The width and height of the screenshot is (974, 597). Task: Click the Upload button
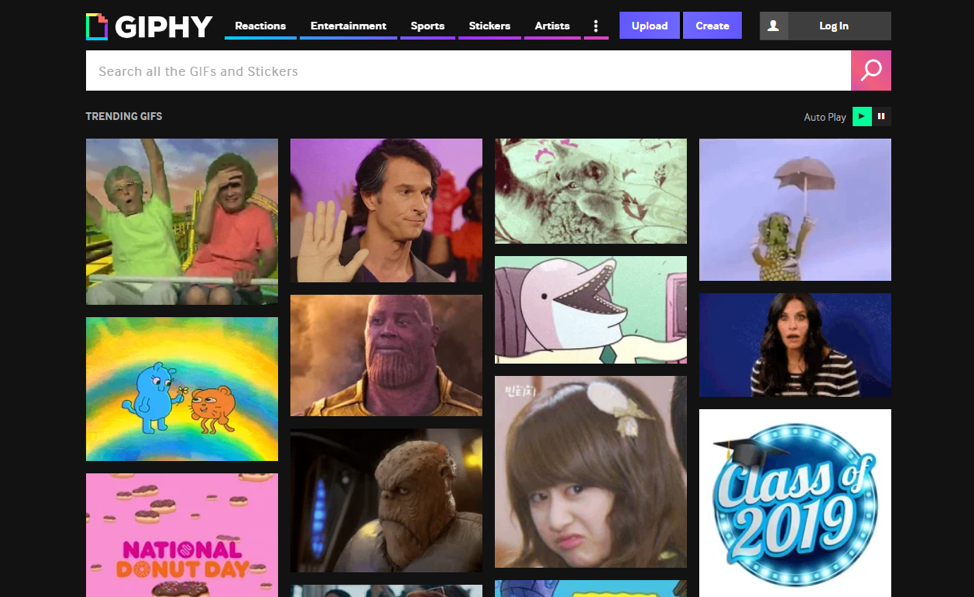(x=649, y=26)
